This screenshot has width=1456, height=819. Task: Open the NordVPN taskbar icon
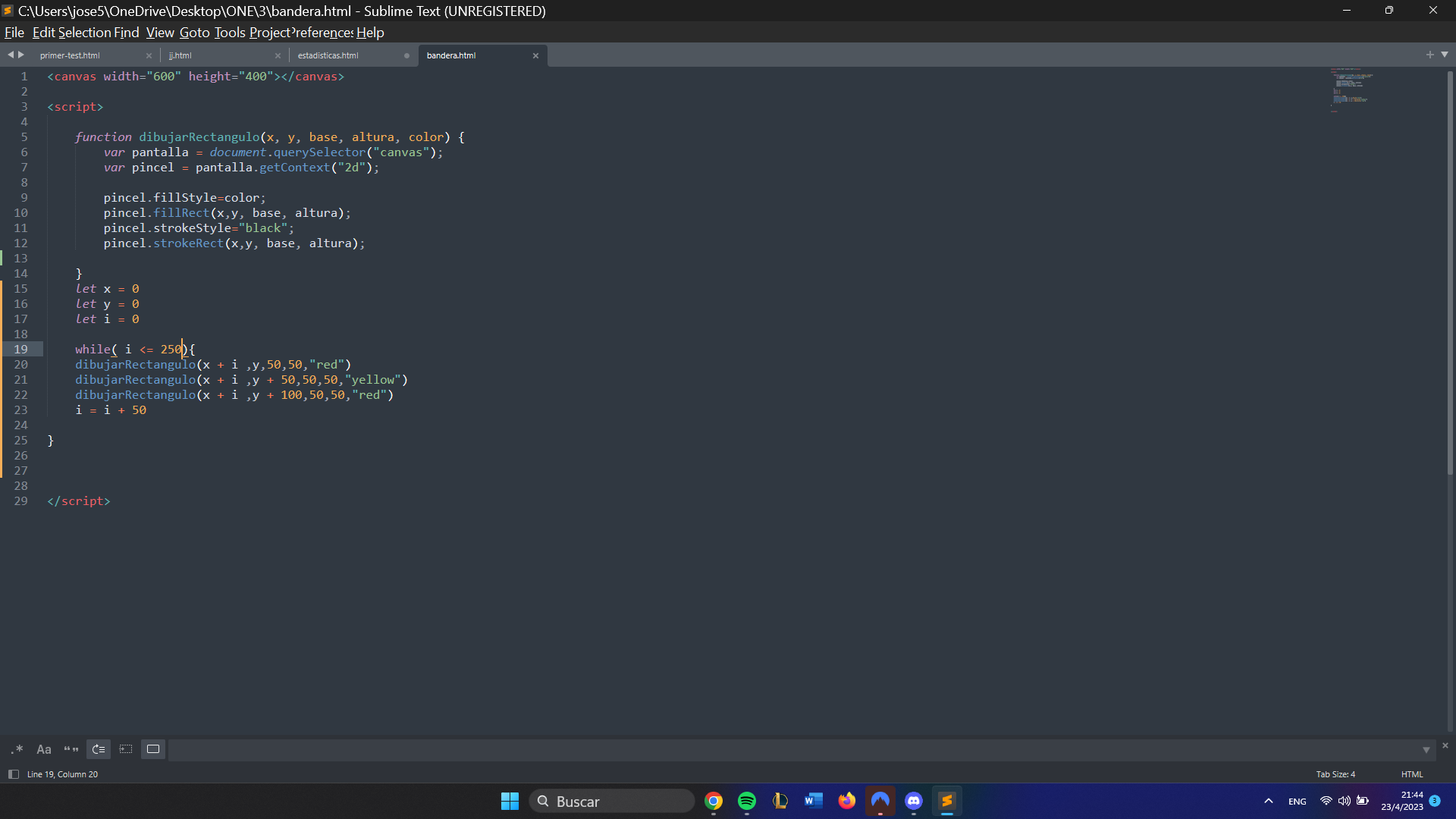pos(880,801)
